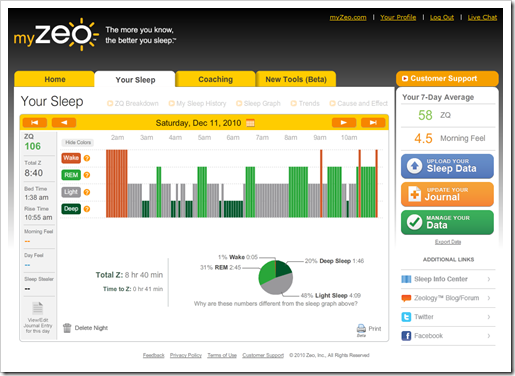515x376 pixels.
Task: Switch to the Home tab
Action: (x=54, y=79)
